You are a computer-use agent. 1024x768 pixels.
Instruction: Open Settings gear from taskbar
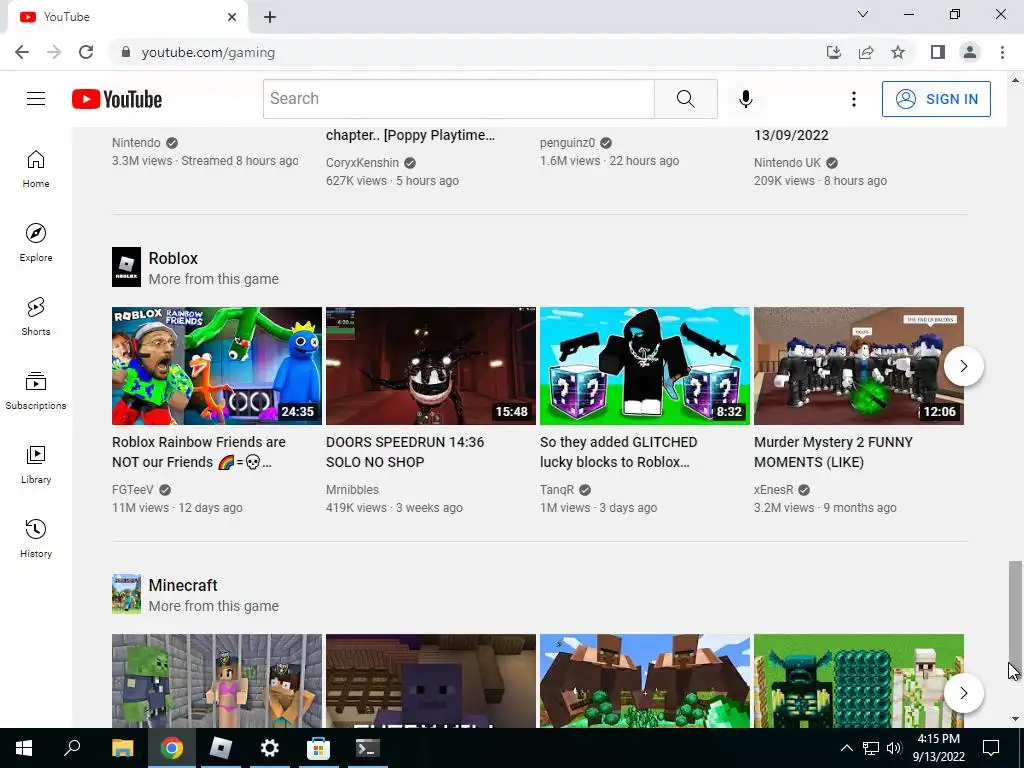[269, 748]
